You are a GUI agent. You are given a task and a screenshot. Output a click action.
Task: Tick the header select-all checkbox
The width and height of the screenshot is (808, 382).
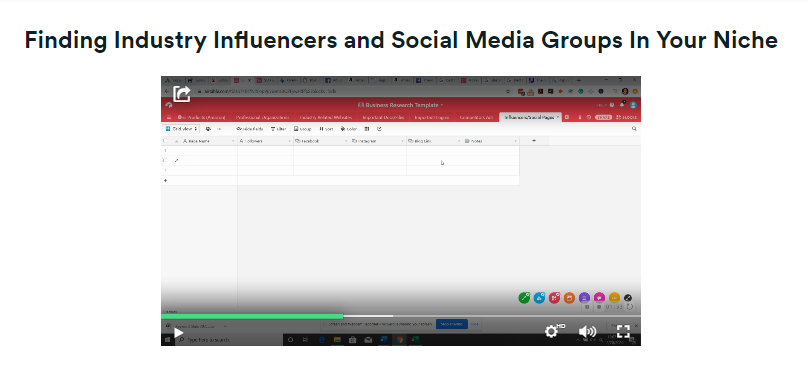[165, 141]
